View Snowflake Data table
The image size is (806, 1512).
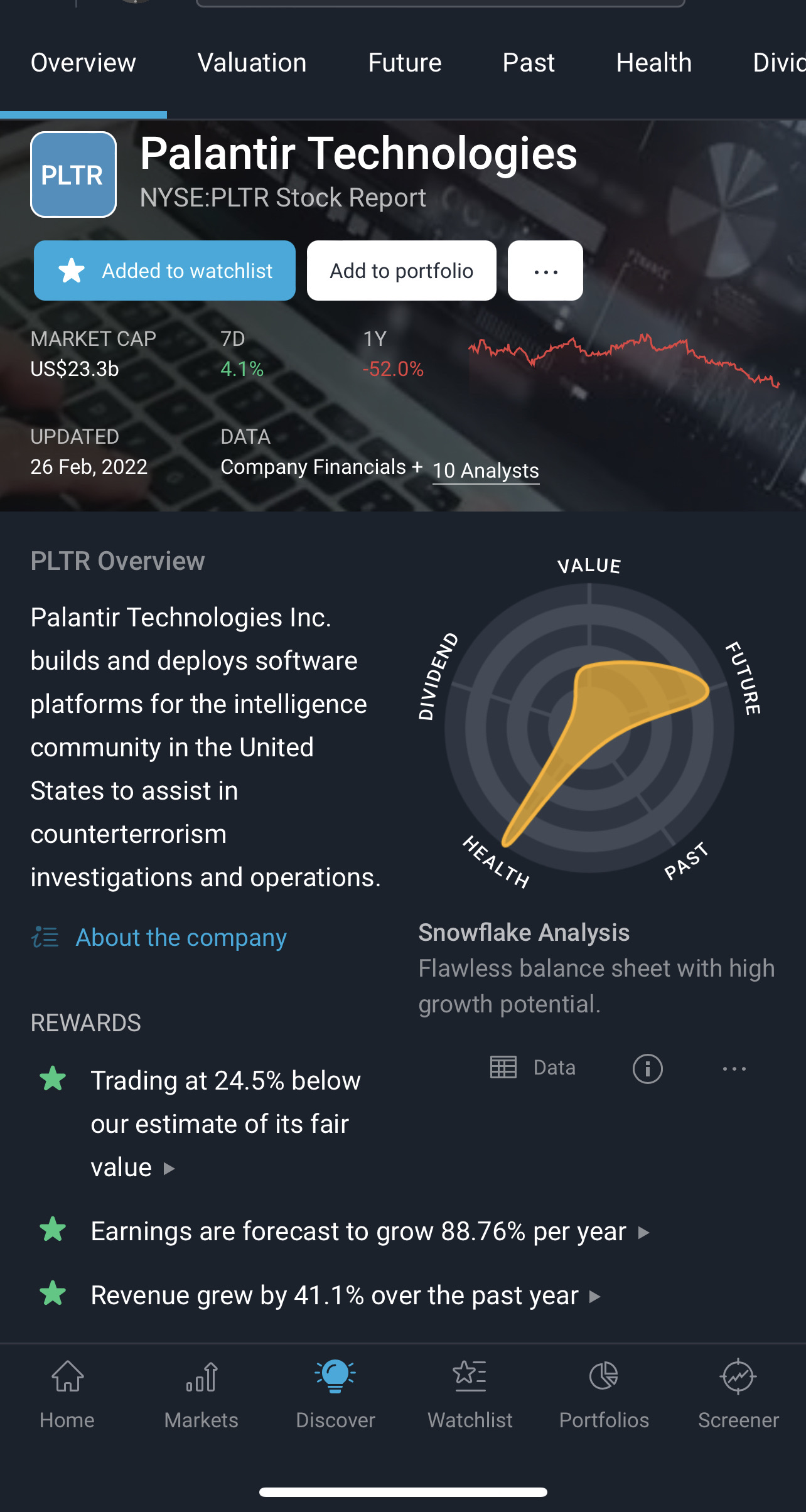532,1068
